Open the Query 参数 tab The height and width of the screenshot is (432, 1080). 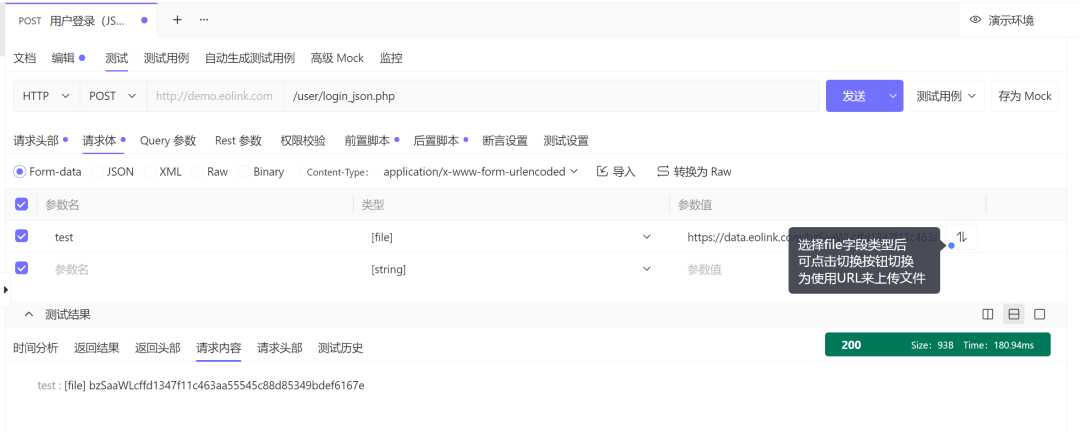coord(168,141)
